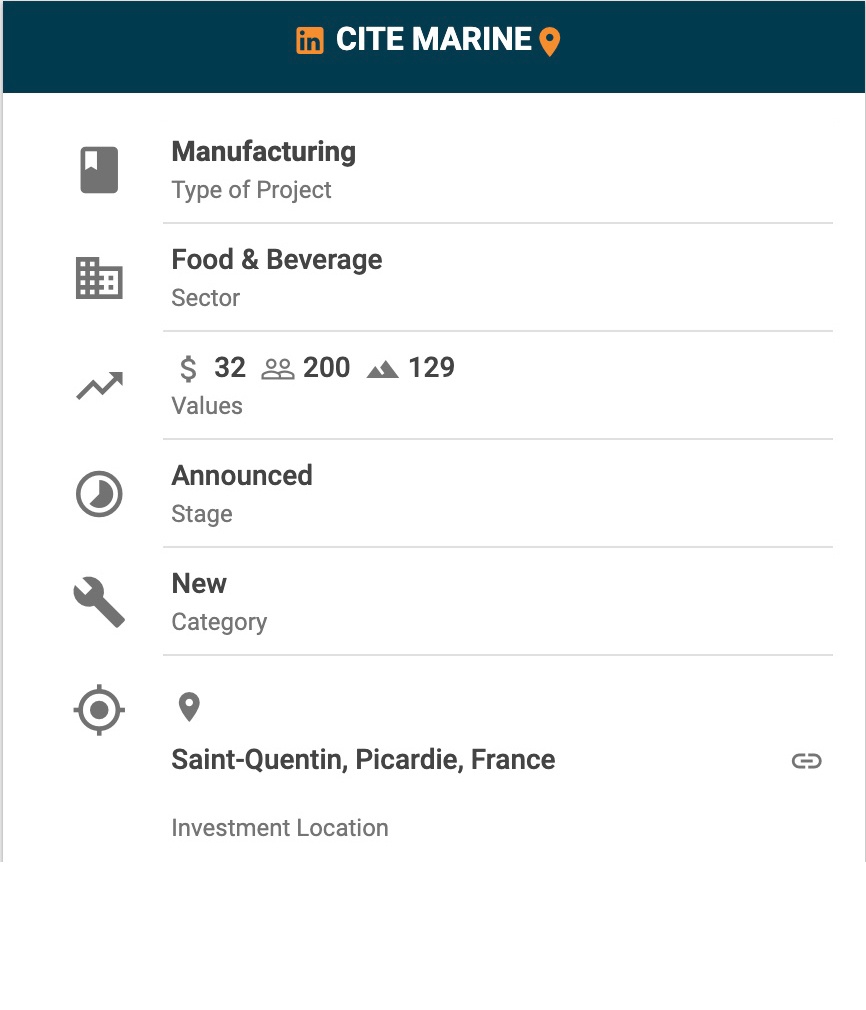Viewport: 866px width, 1010px height.
Task: Click the crosshair target icon for location
Action: (99, 711)
